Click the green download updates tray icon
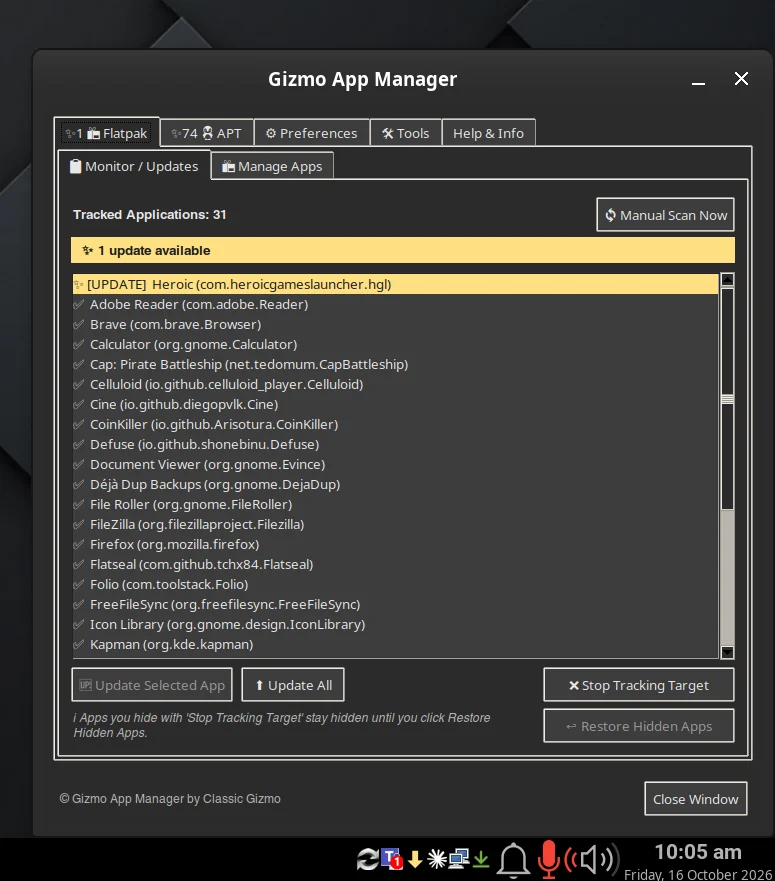Image resolution: width=775 pixels, height=881 pixels. tap(481, 859)
